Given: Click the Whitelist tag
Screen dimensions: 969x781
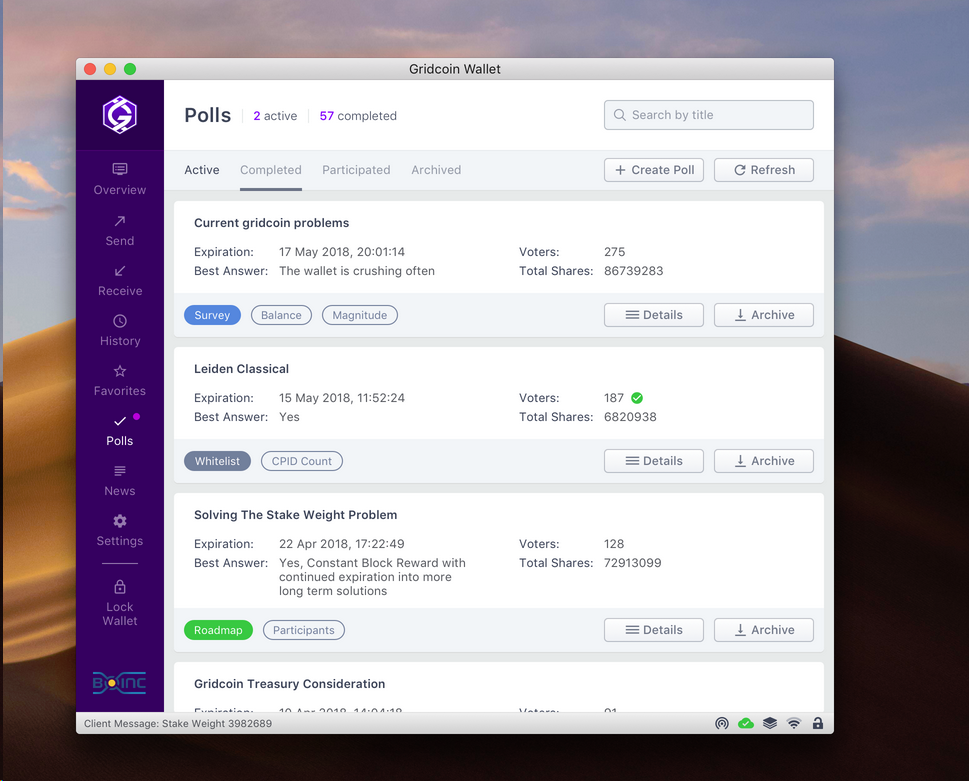Looking at the screenshot, I should (217, 461).
